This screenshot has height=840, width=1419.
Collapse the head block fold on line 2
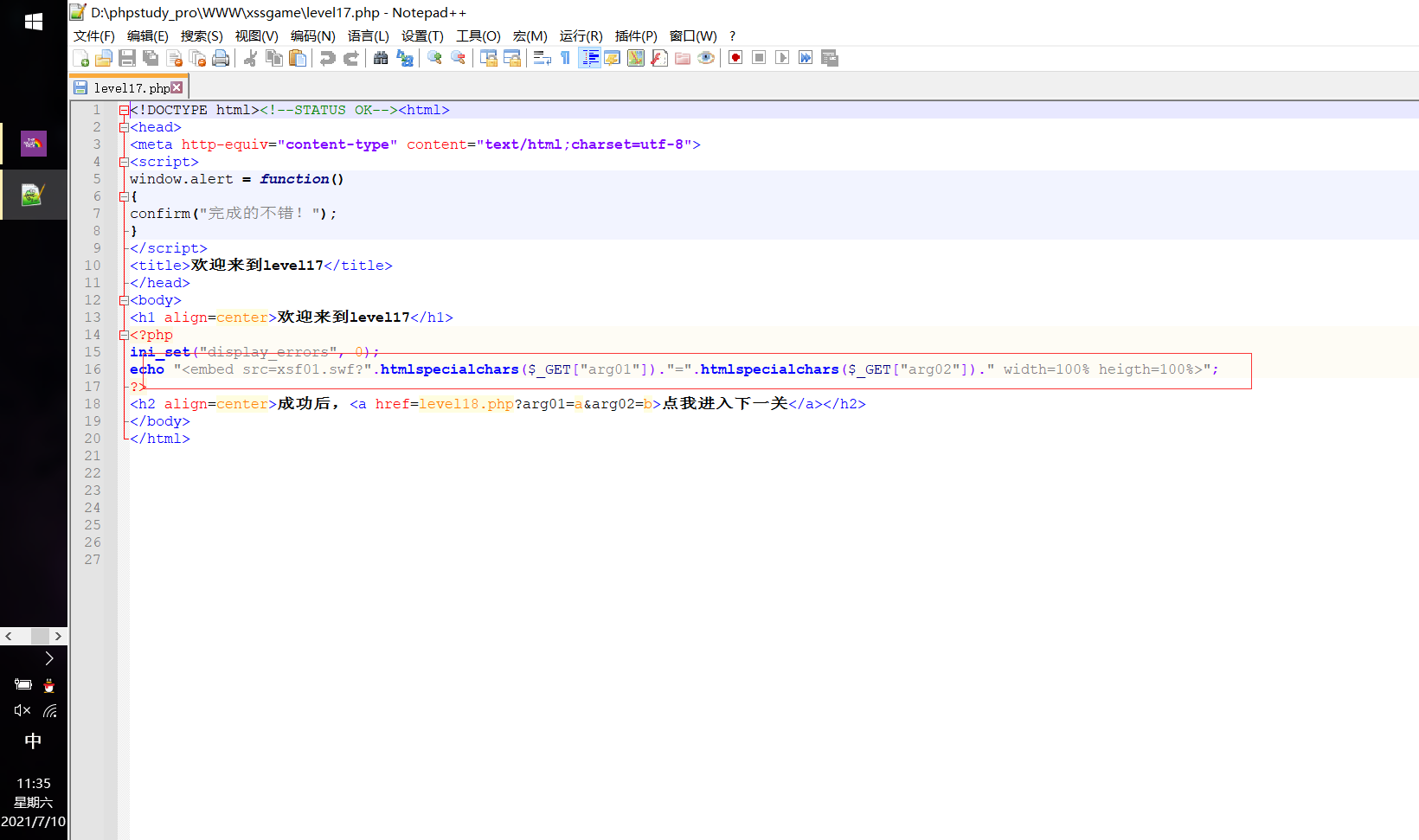(124, 127)
